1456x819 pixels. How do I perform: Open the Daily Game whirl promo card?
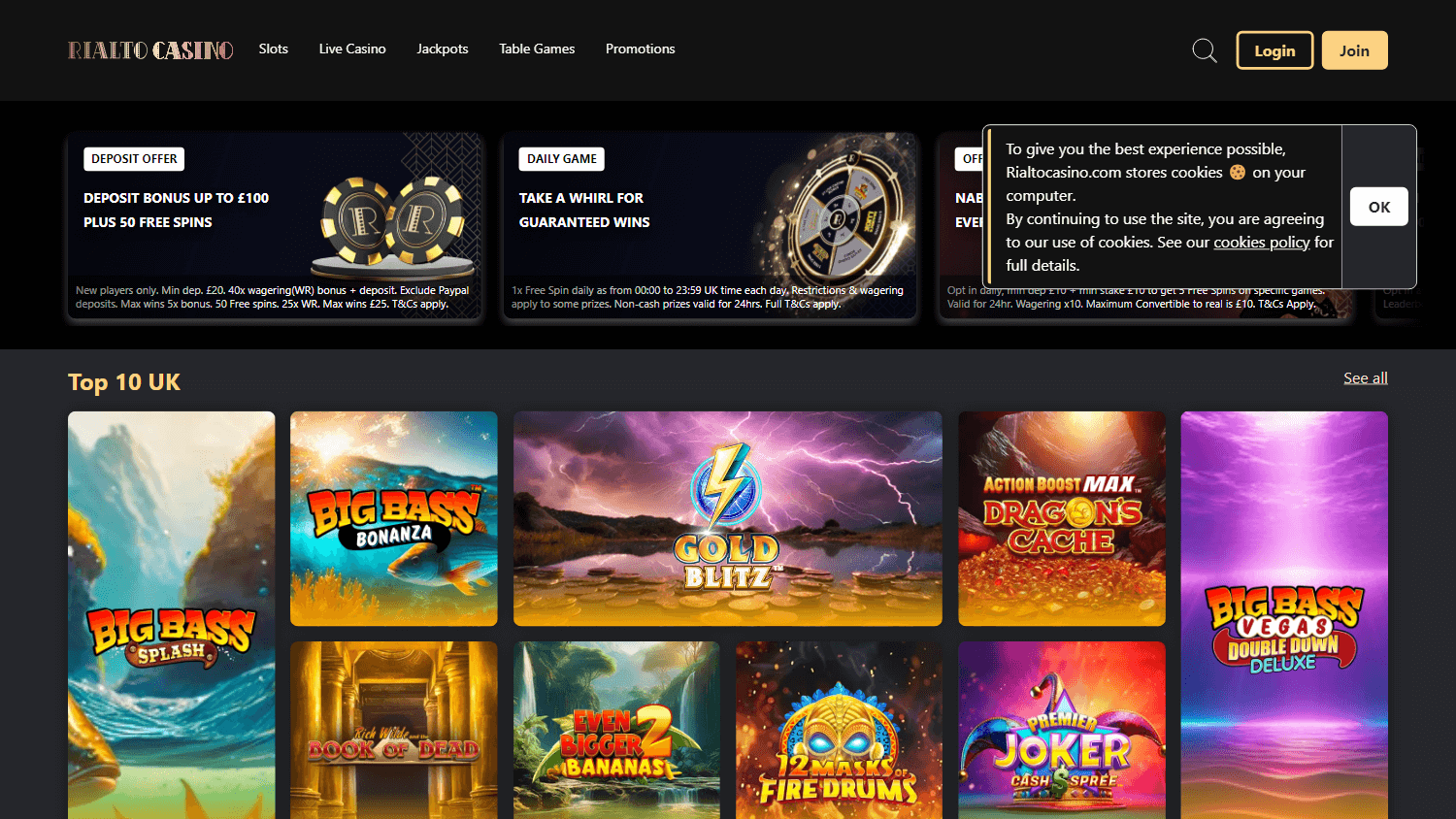pos(710,226)
